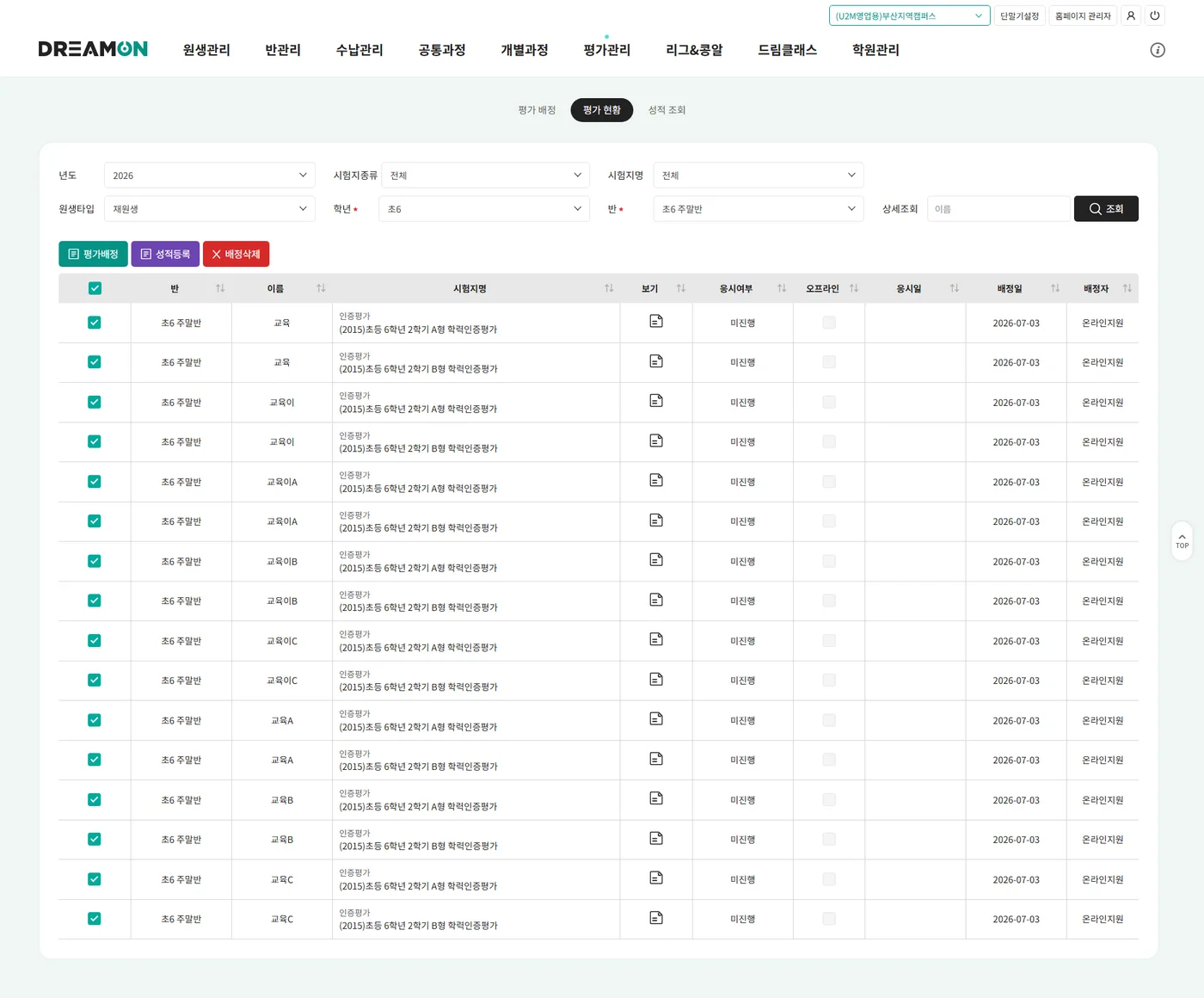
Task: Open 홈페이지 관리자 link
Action: pos(1083,15)
